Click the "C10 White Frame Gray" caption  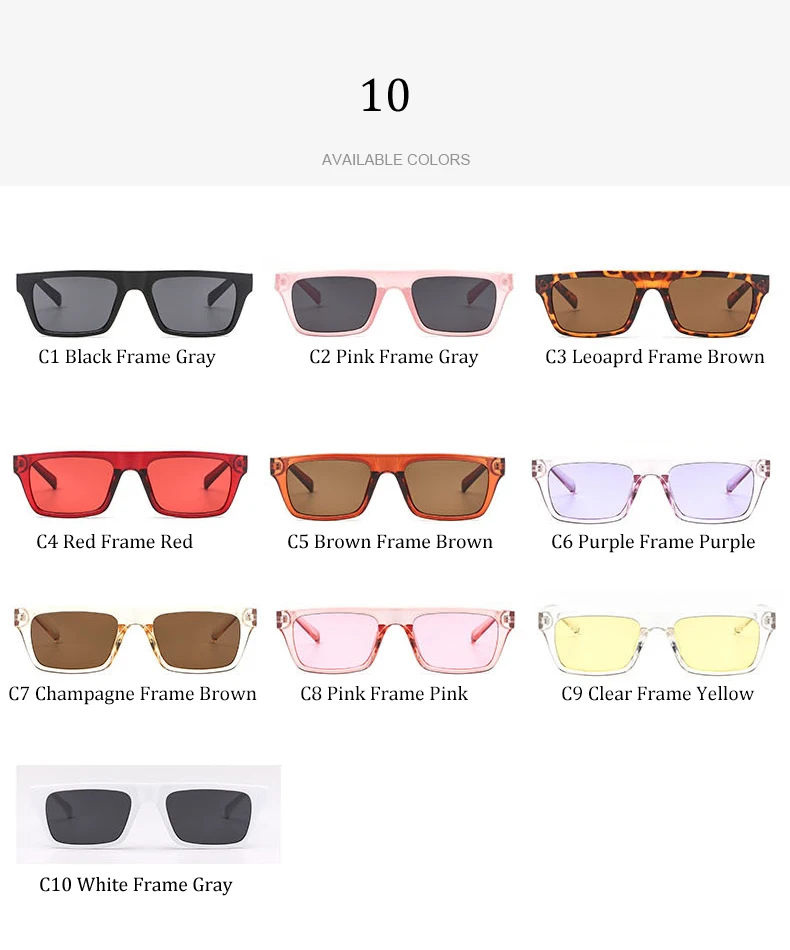click(136, 885)
